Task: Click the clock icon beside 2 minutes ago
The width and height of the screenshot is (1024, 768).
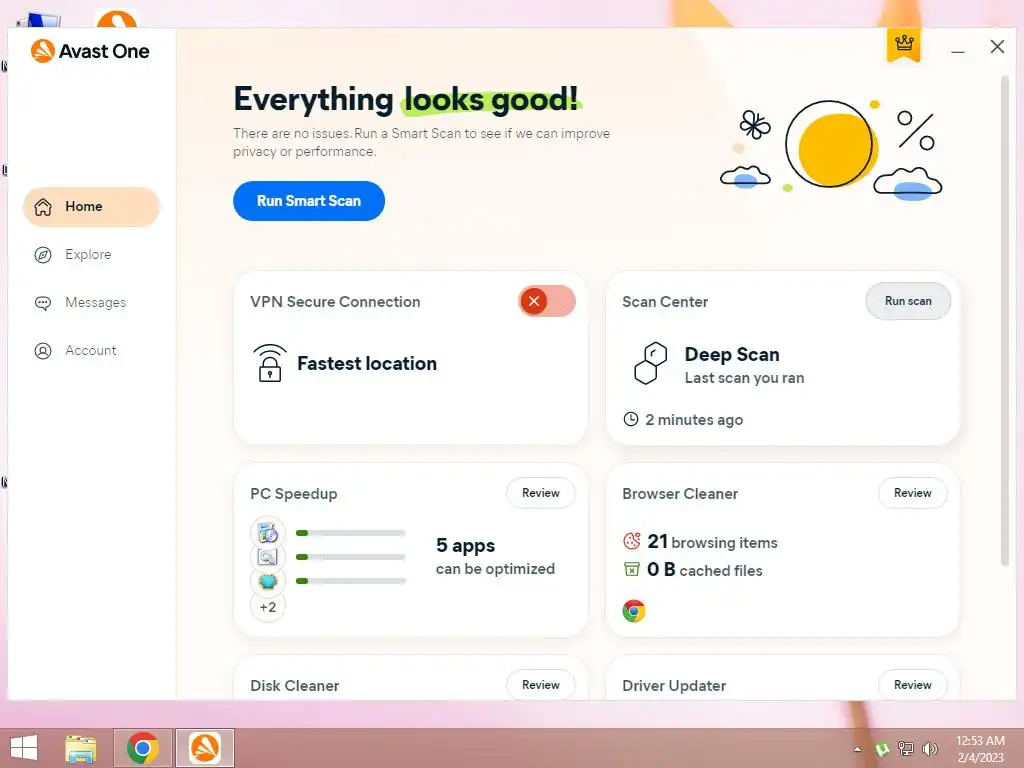Action: click(631, 419)
